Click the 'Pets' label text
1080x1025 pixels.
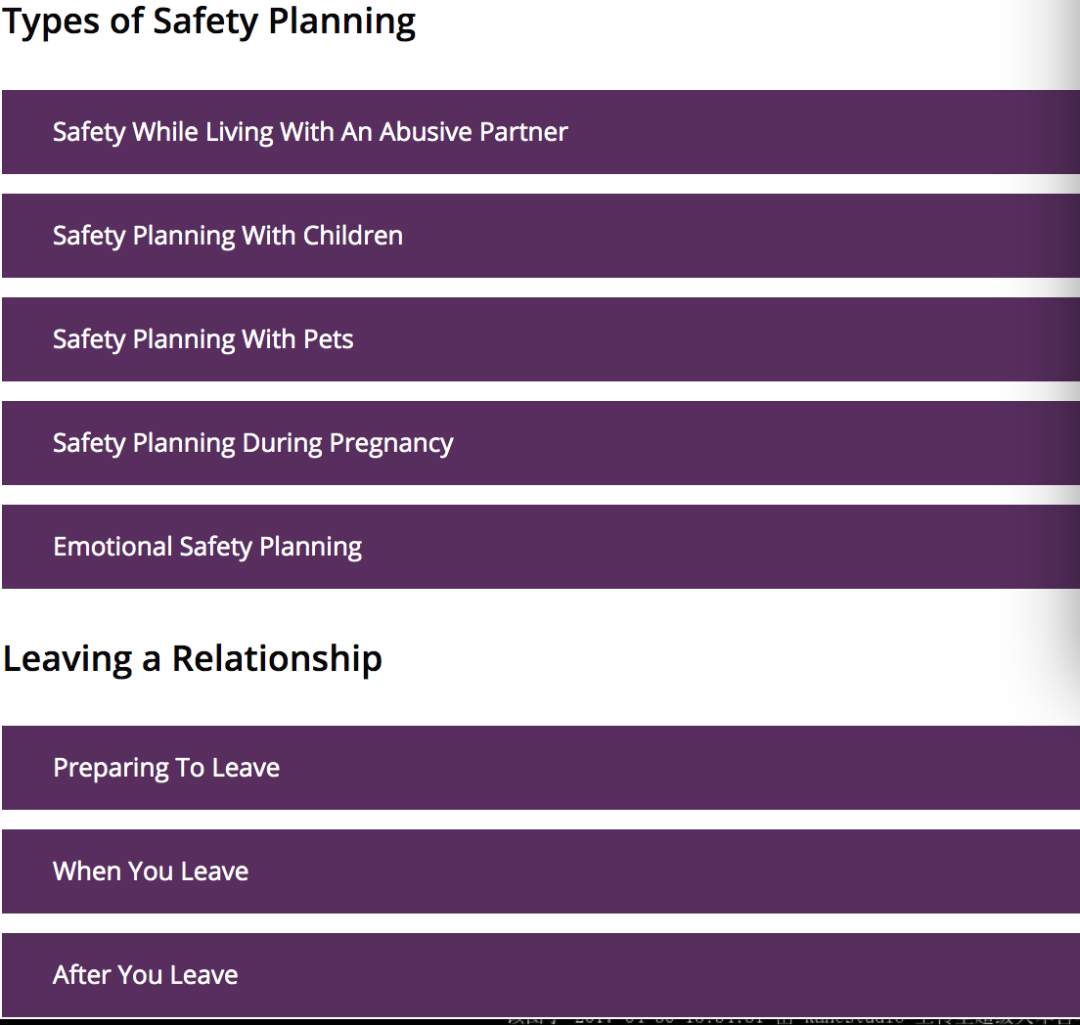327,339
